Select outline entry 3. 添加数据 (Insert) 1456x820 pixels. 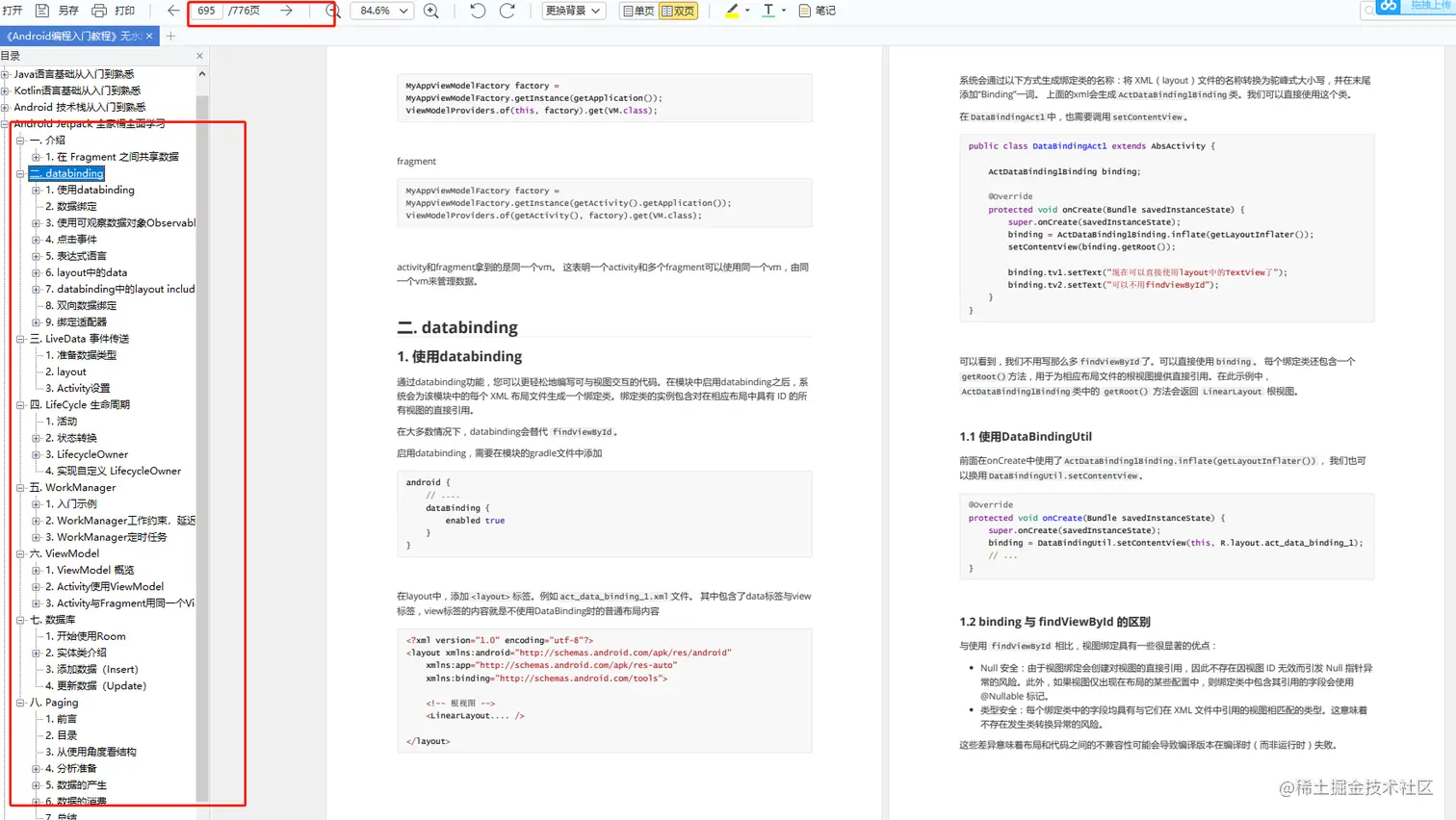pos(92,670)
